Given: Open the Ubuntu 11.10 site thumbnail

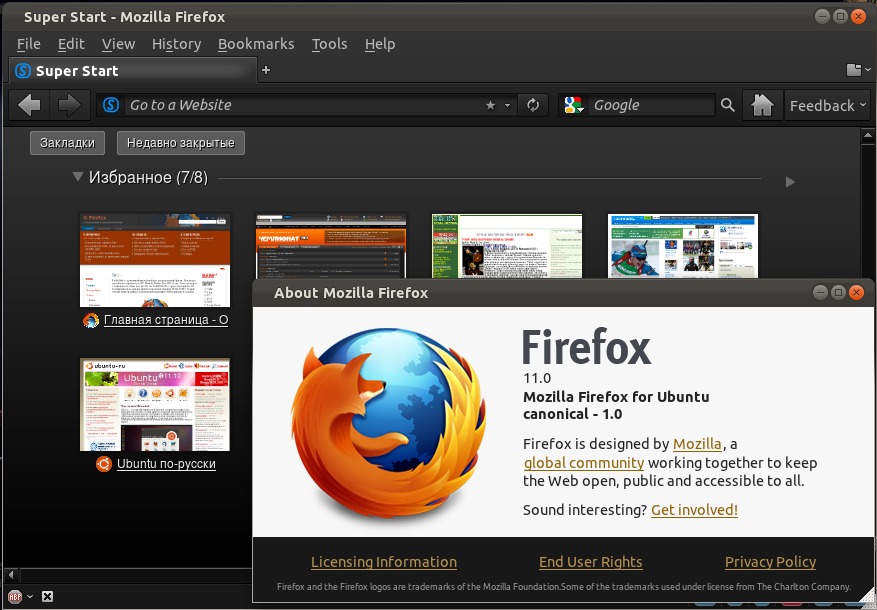Looking at the screenshot, I should click(155, 404).
